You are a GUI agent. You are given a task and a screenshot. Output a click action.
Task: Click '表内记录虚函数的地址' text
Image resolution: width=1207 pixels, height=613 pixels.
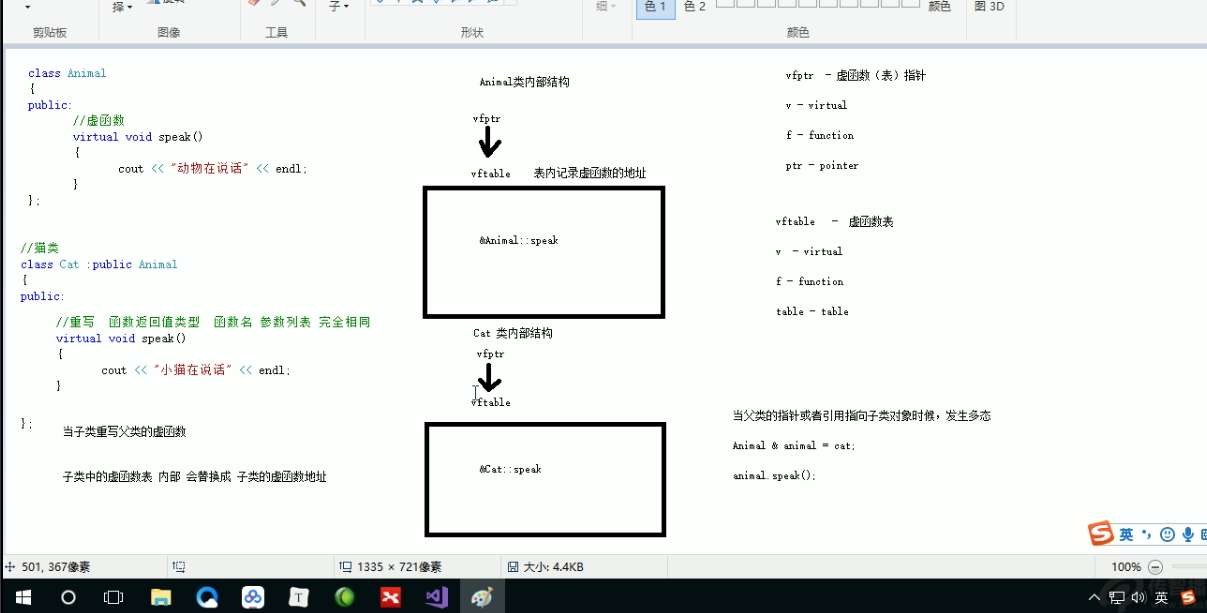coord(590,173)
